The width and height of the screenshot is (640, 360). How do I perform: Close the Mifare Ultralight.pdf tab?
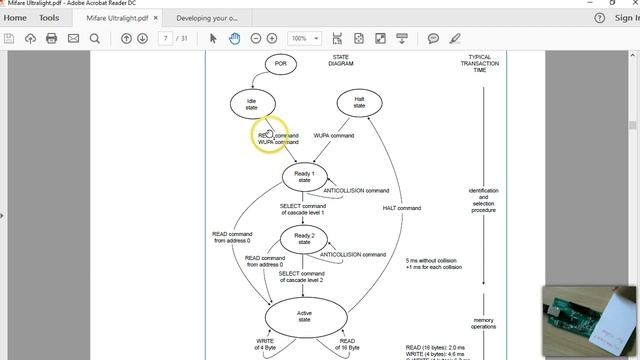(156, 18)
